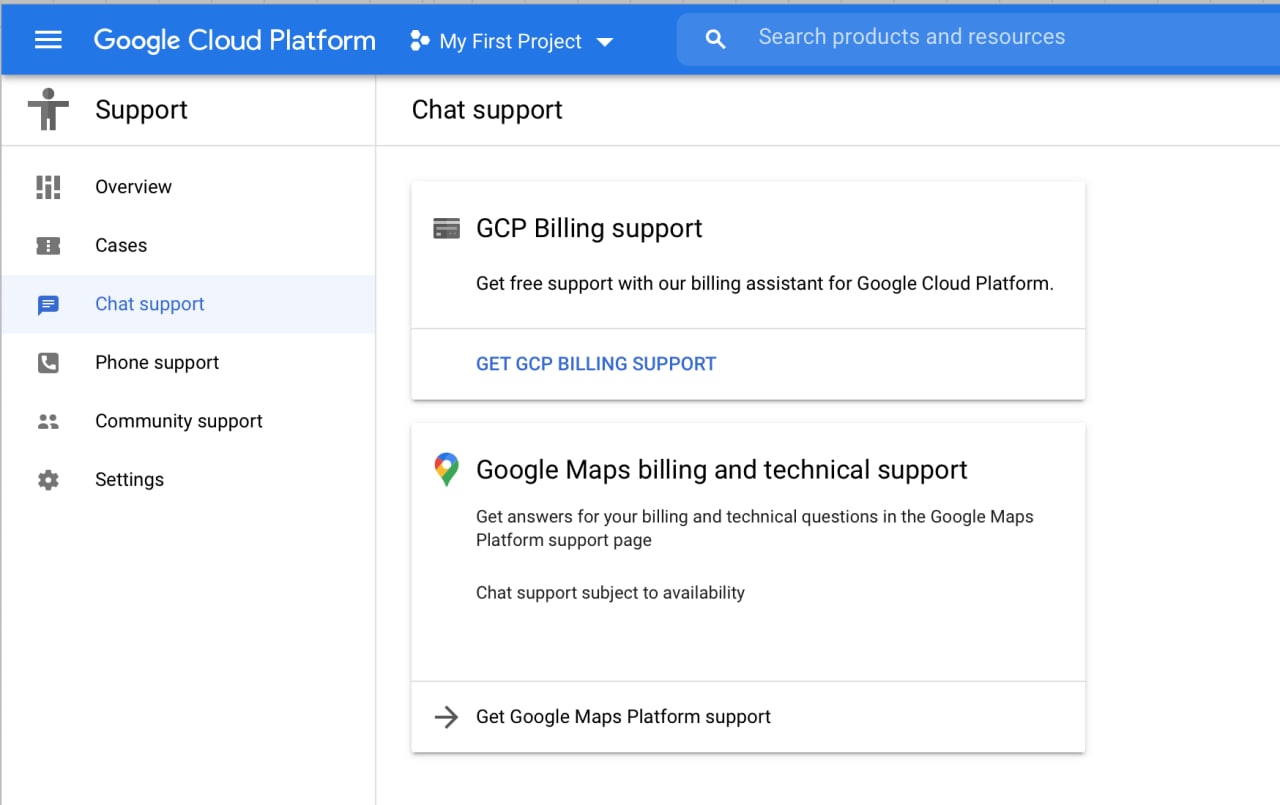
Task: Click the 'Chat support subject to availability' text
Action: click(610, 593)
